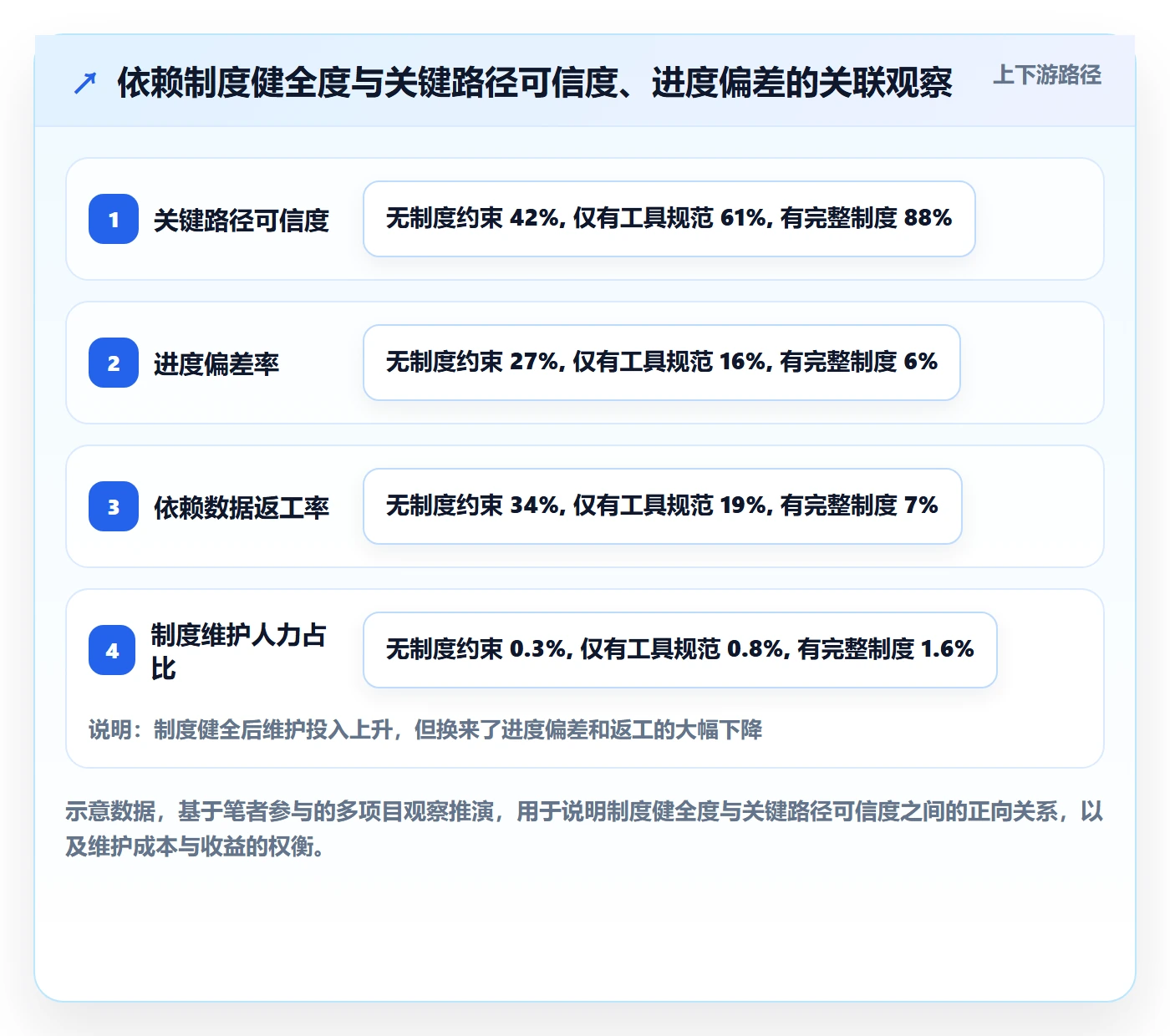Click the number 2 badge
This screenshot has width=1170, height=1036.
(x=114, y=363)
